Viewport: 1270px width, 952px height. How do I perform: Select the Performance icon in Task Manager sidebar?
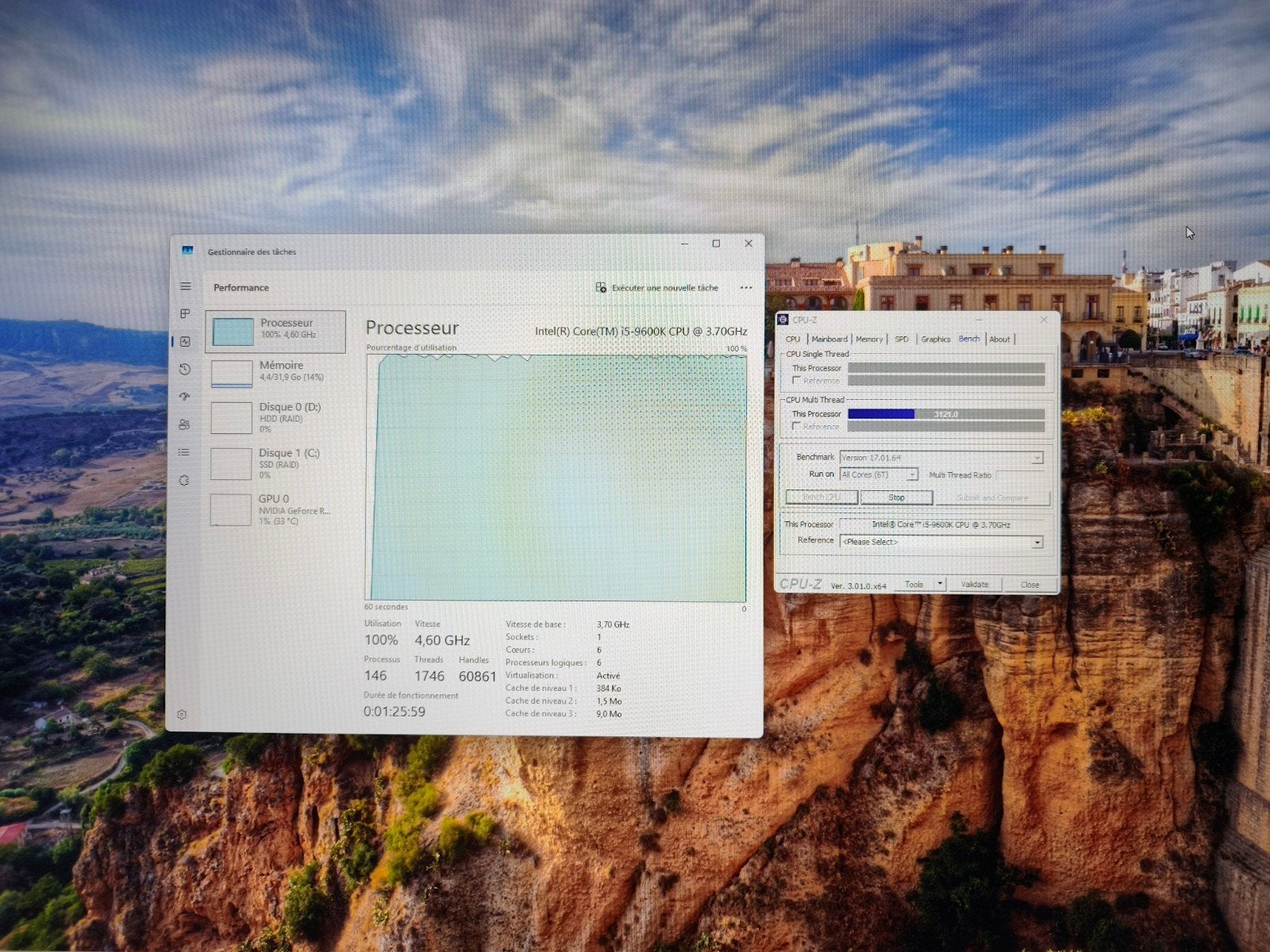pos(185,342)
